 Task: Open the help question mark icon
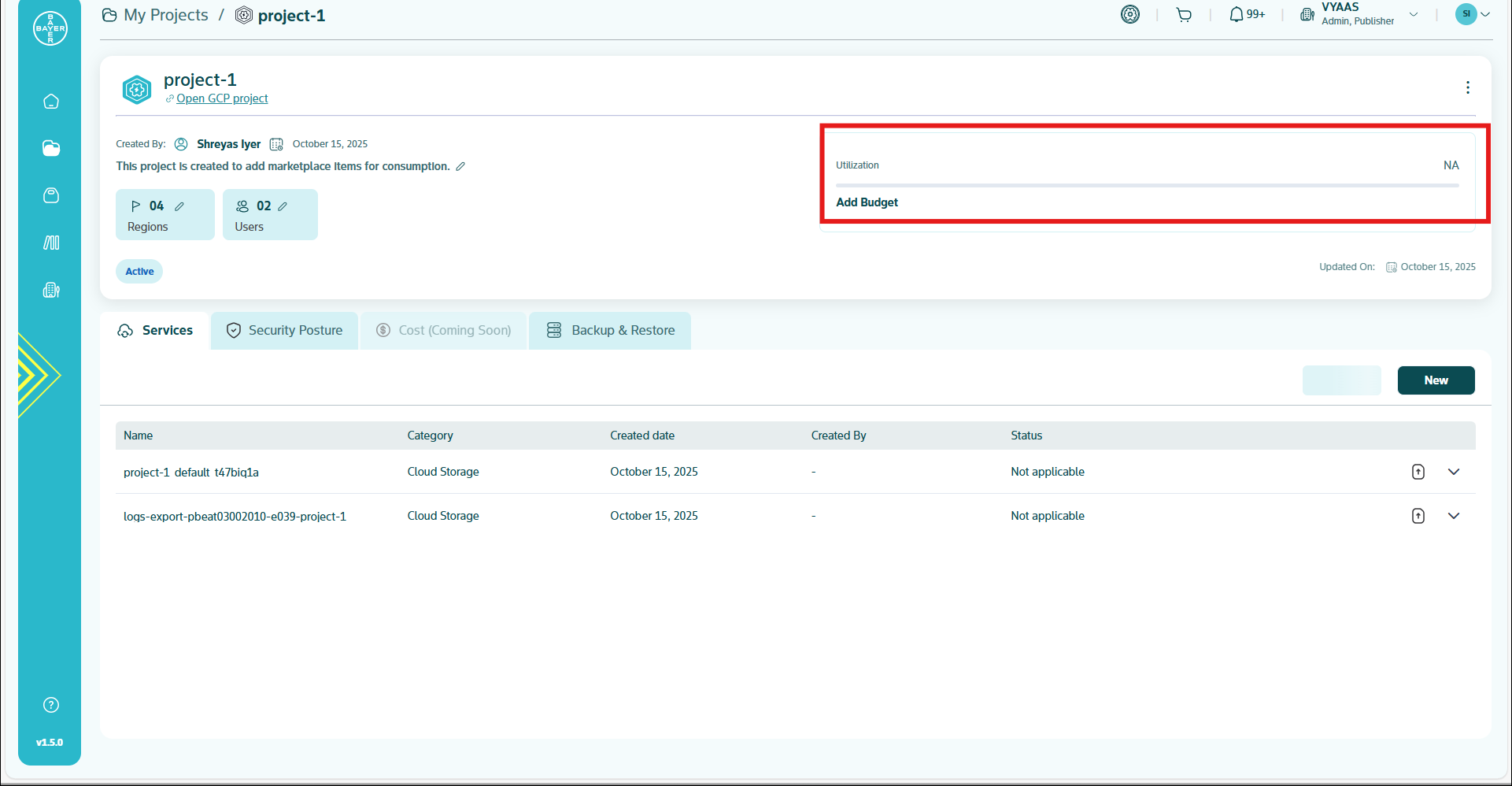51,705
